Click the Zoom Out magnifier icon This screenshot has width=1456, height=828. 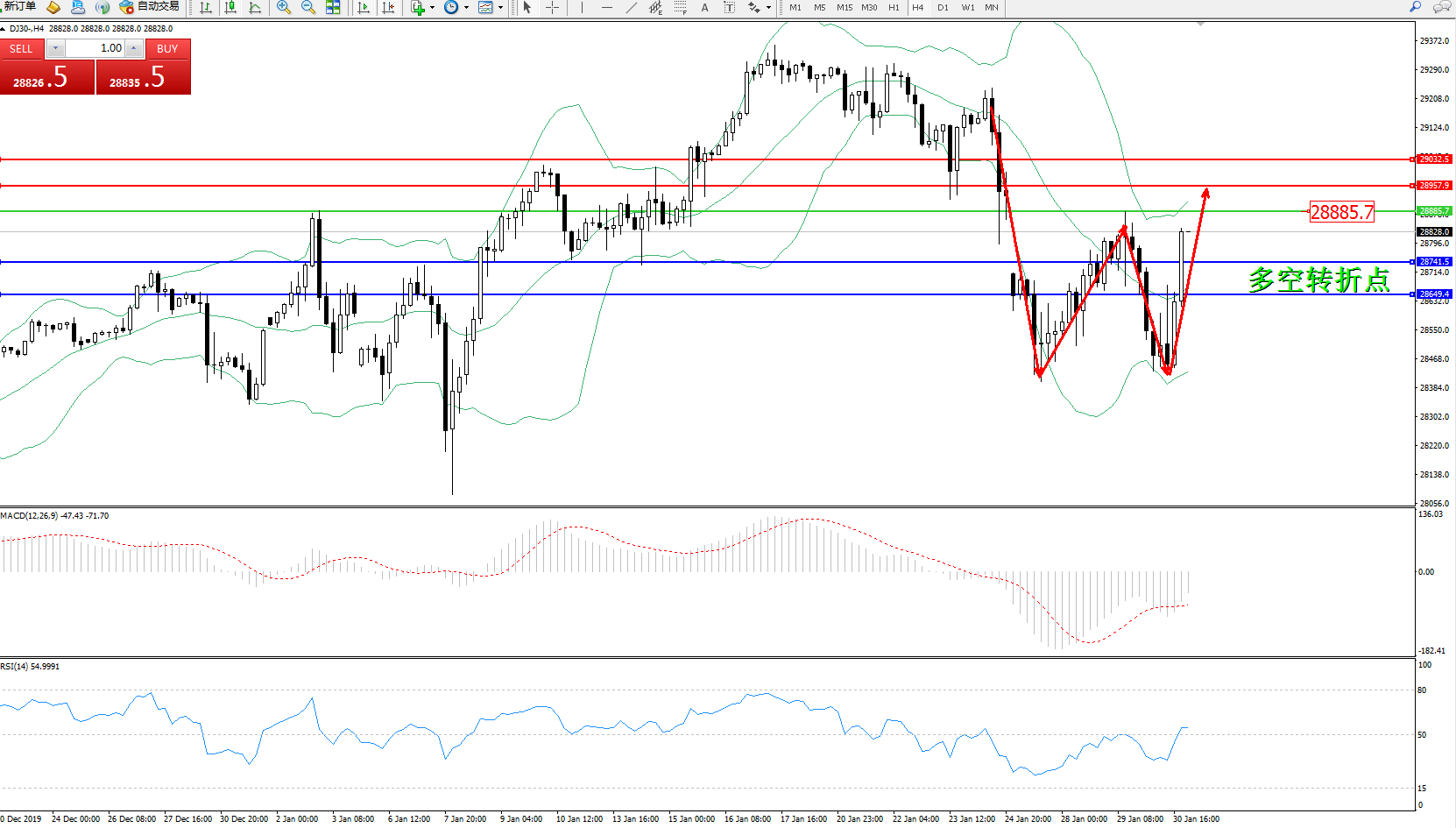[x=307, y=8]
